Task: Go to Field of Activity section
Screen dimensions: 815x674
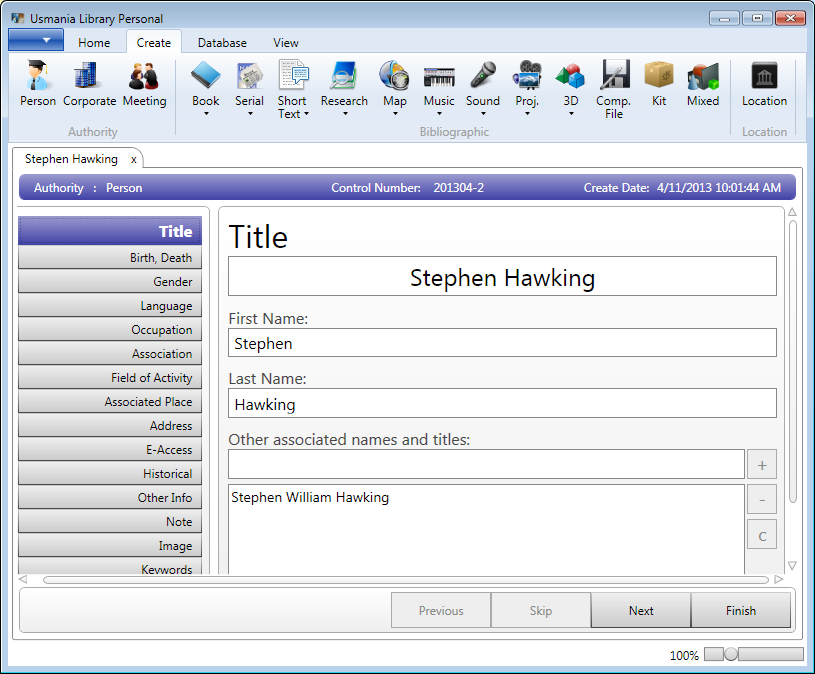Action: pyautogui.click(x=110, y=377)
